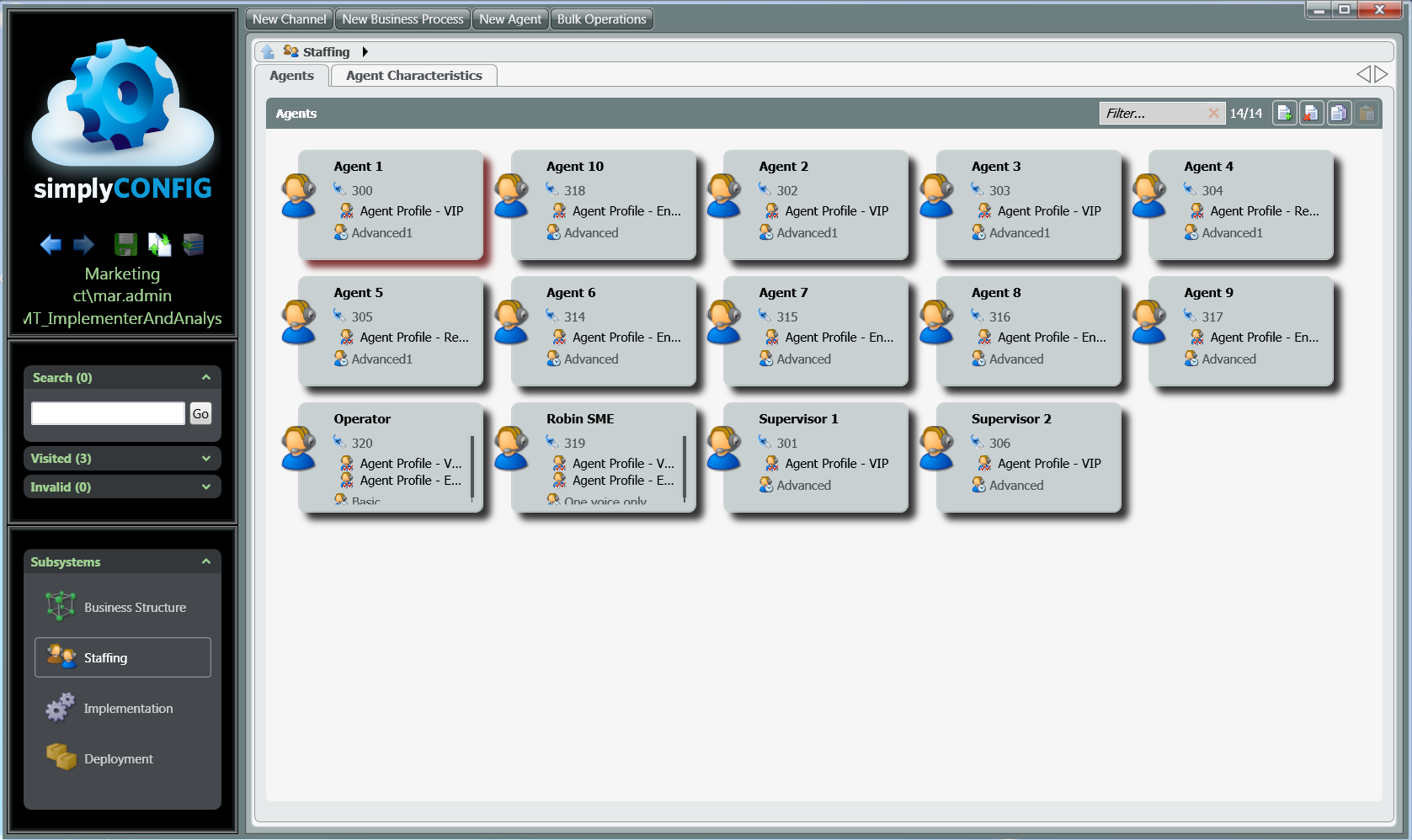Click the left triangle navigation arrow
Image resolution: width=1412 pixels, height=840 pixels.
click(1363, 74)
